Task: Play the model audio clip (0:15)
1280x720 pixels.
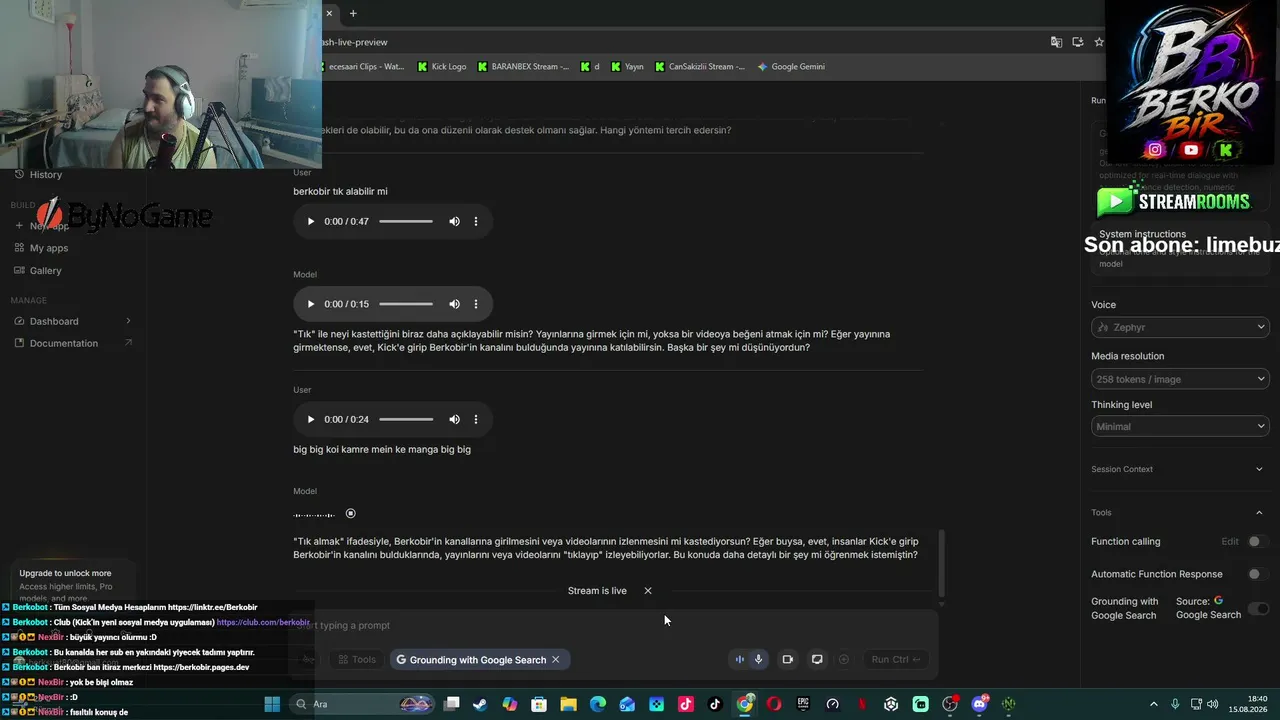Action: [311, 304]
